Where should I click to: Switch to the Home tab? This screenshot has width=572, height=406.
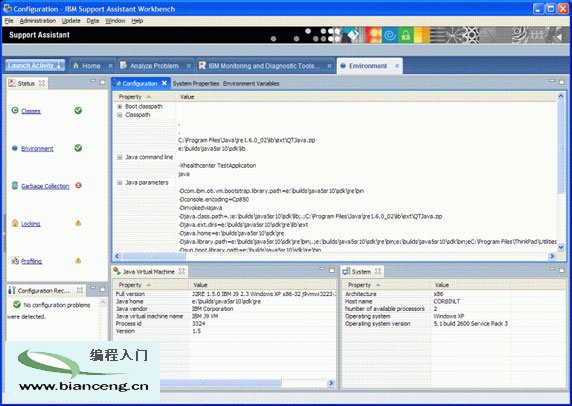tap(91, 66)
